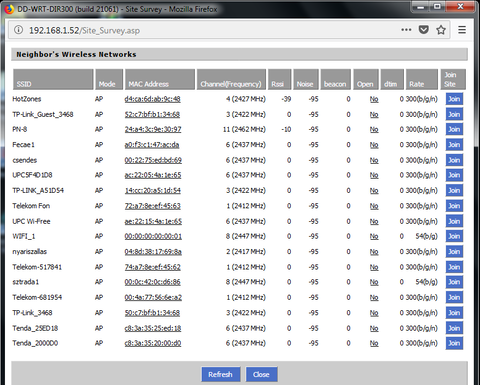This screenshot has width=480, height=385.
Task: Open MAC address c8:3a:35:20:00:d0 link
Action: click(x=153, y=343)
